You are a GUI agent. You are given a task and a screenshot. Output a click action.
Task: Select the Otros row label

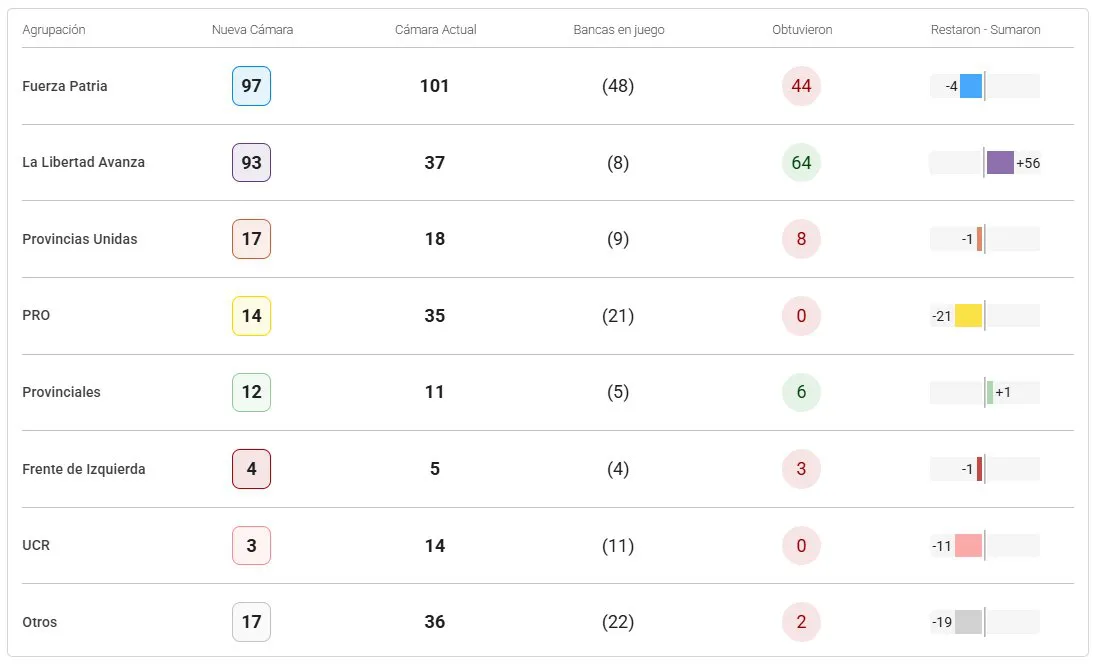[40, 622]
